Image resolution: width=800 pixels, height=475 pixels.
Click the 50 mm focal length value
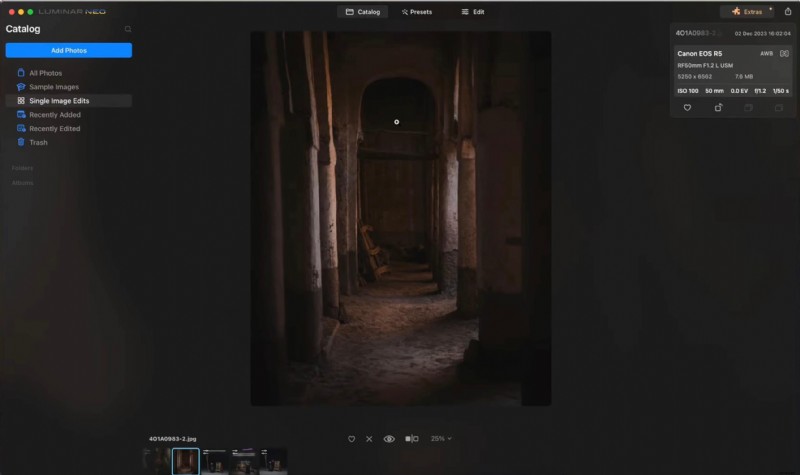(x=714, y=91)
